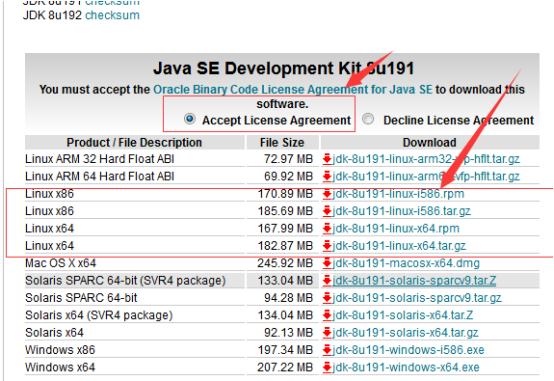Click red download arrow for windows-x64.exe
The height and width of the screenshot is (381, 554).
click(x=327, y=368)
